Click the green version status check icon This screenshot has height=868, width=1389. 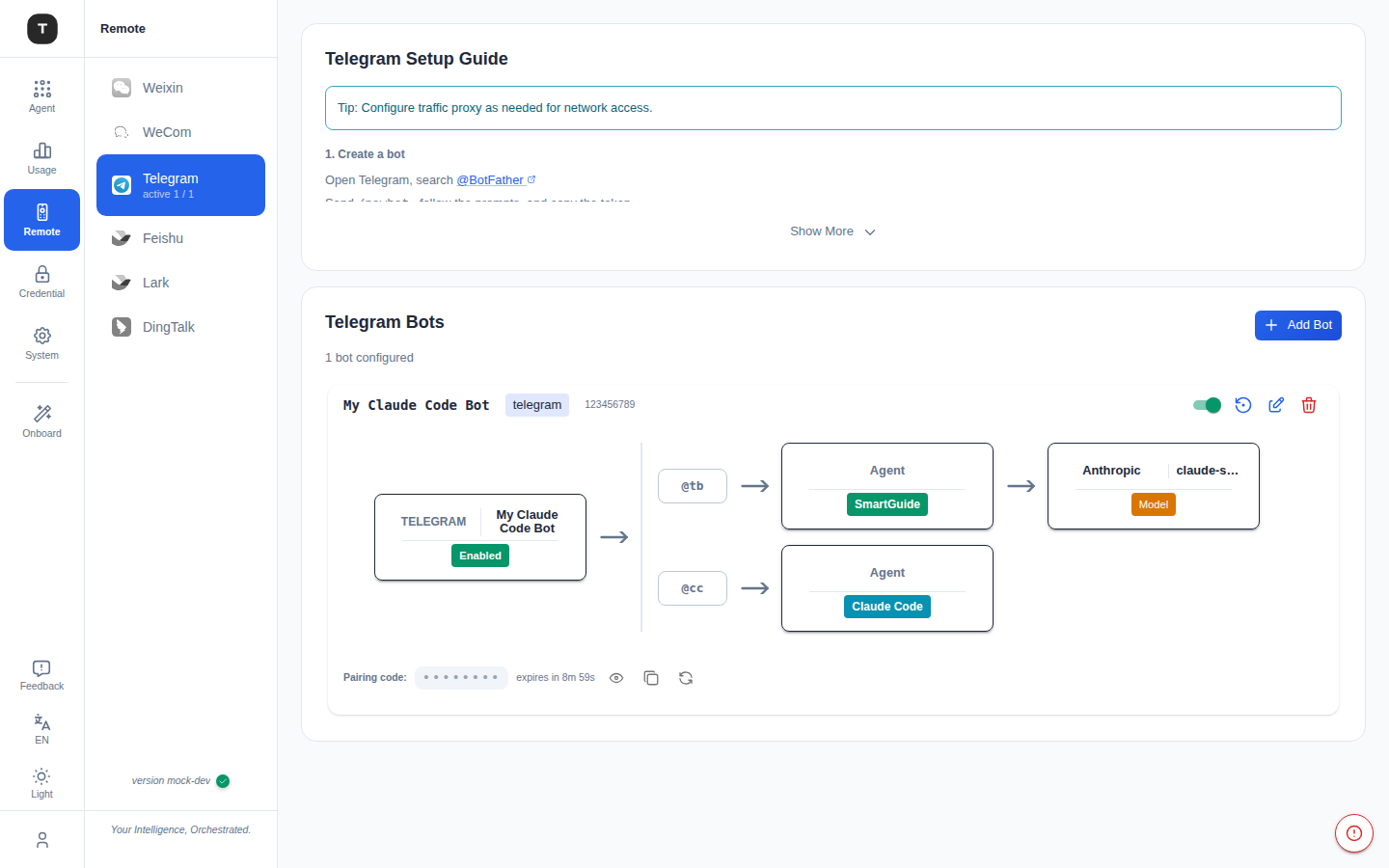223,781
